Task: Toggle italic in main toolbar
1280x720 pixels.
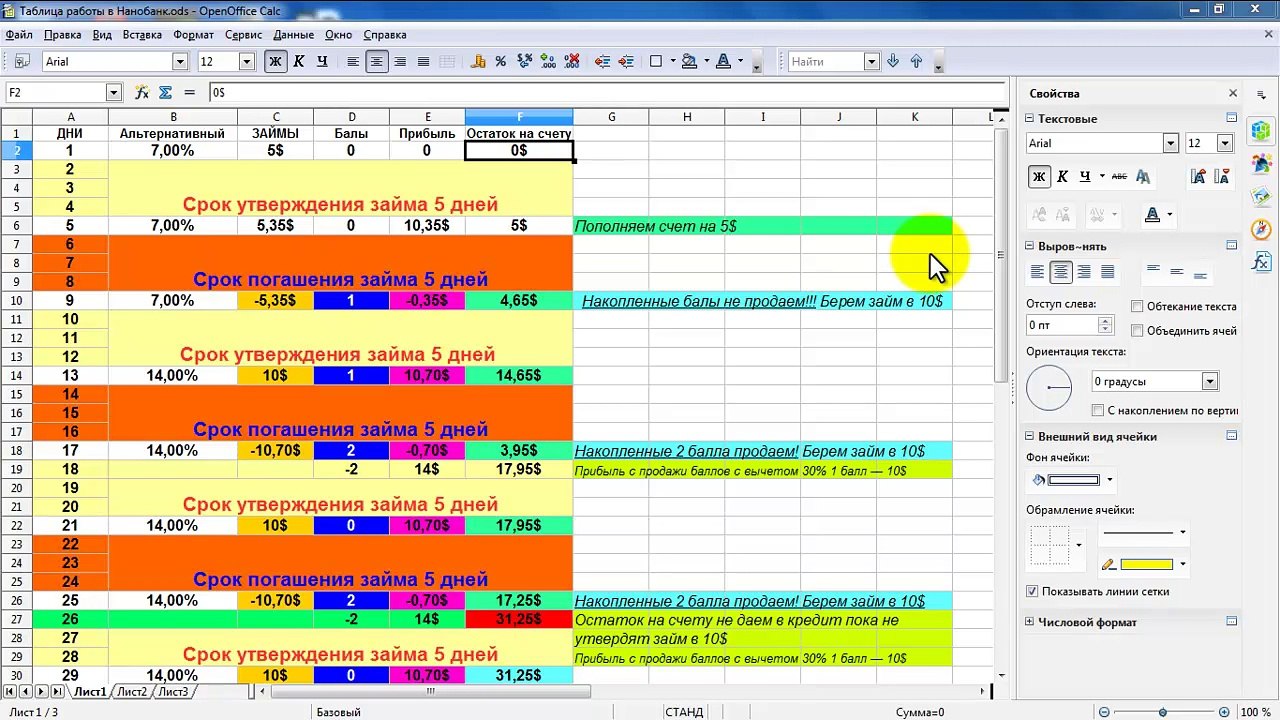Action: click(x=298, y=61)
